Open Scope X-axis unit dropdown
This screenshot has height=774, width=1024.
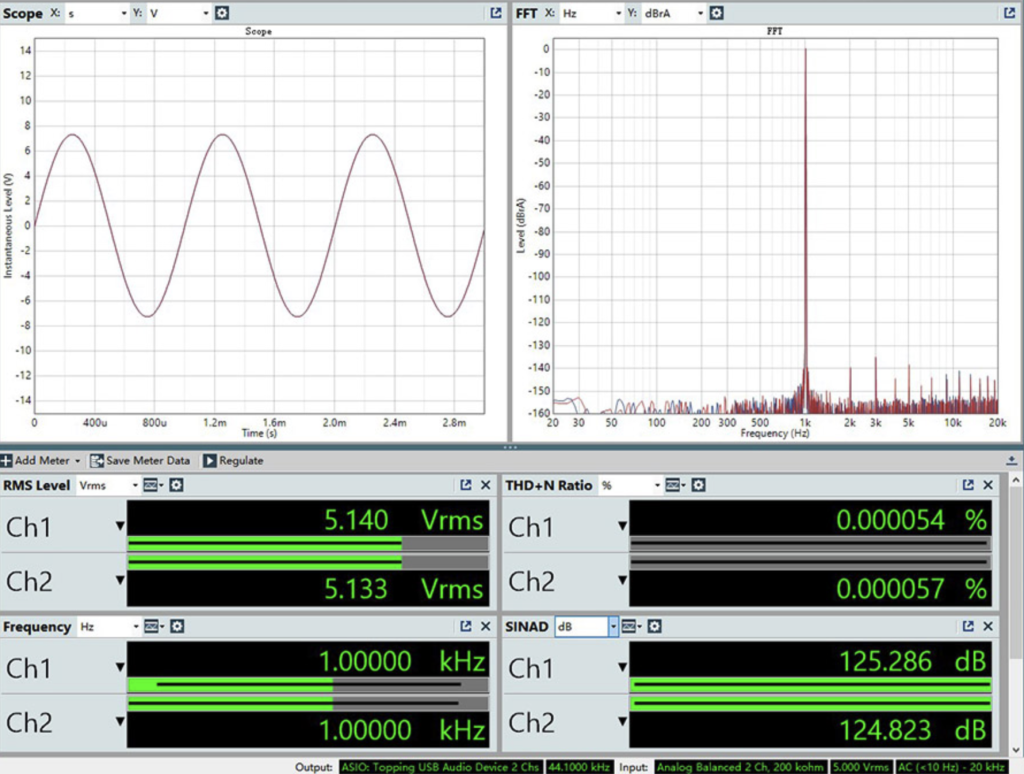pyautogui.click(x=97, y=14)
